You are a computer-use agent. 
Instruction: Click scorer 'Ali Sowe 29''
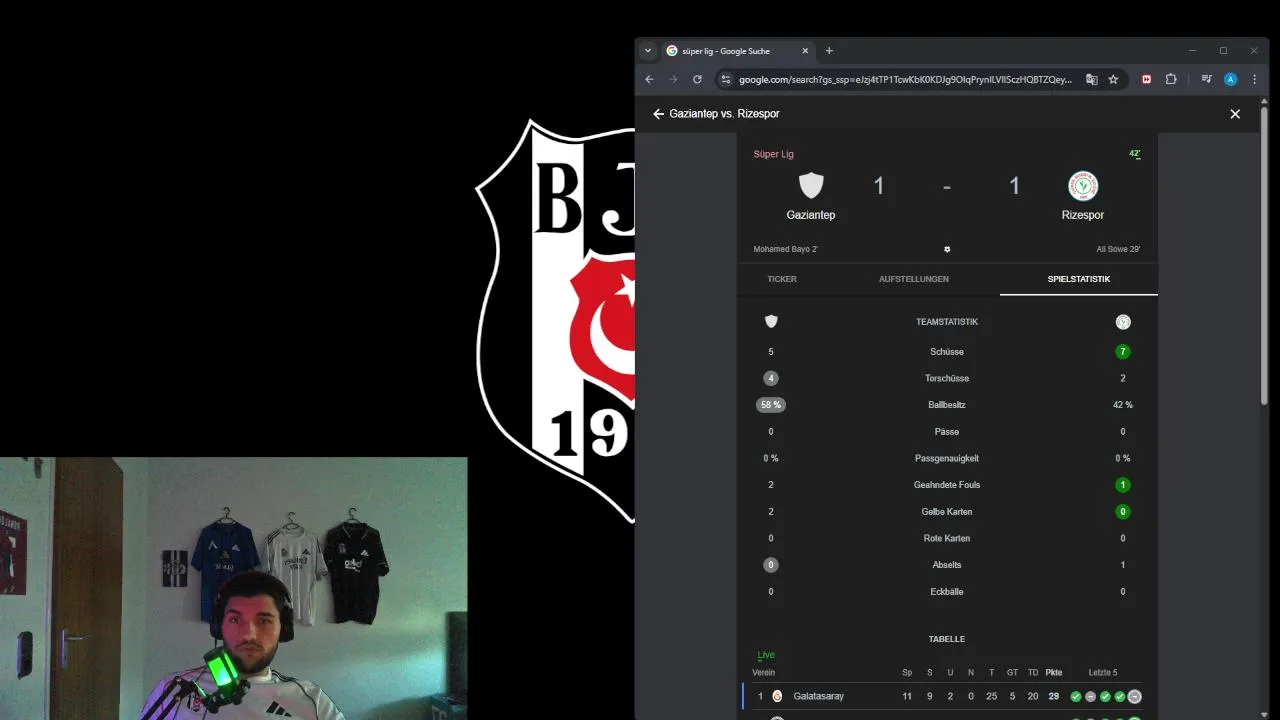coord(1118,249)
